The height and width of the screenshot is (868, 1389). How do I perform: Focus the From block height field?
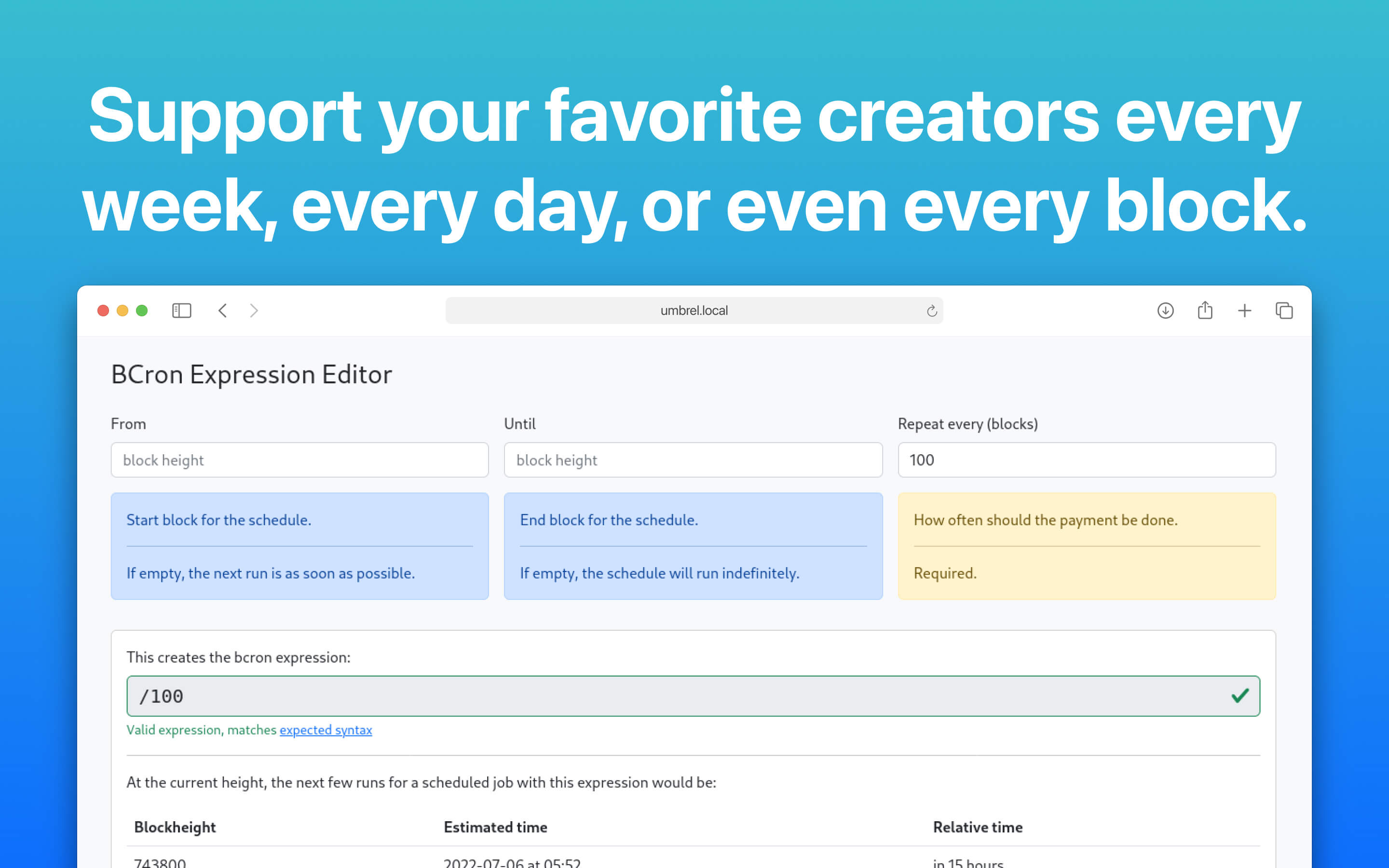(300, 460)
